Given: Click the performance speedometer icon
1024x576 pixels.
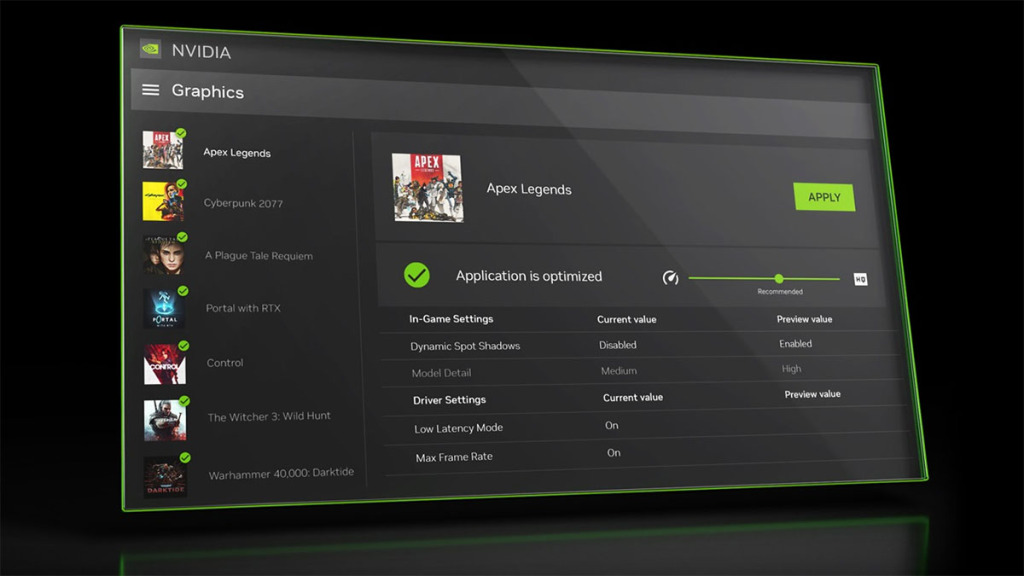Looking at the screenshot, I should click(670, 278).
